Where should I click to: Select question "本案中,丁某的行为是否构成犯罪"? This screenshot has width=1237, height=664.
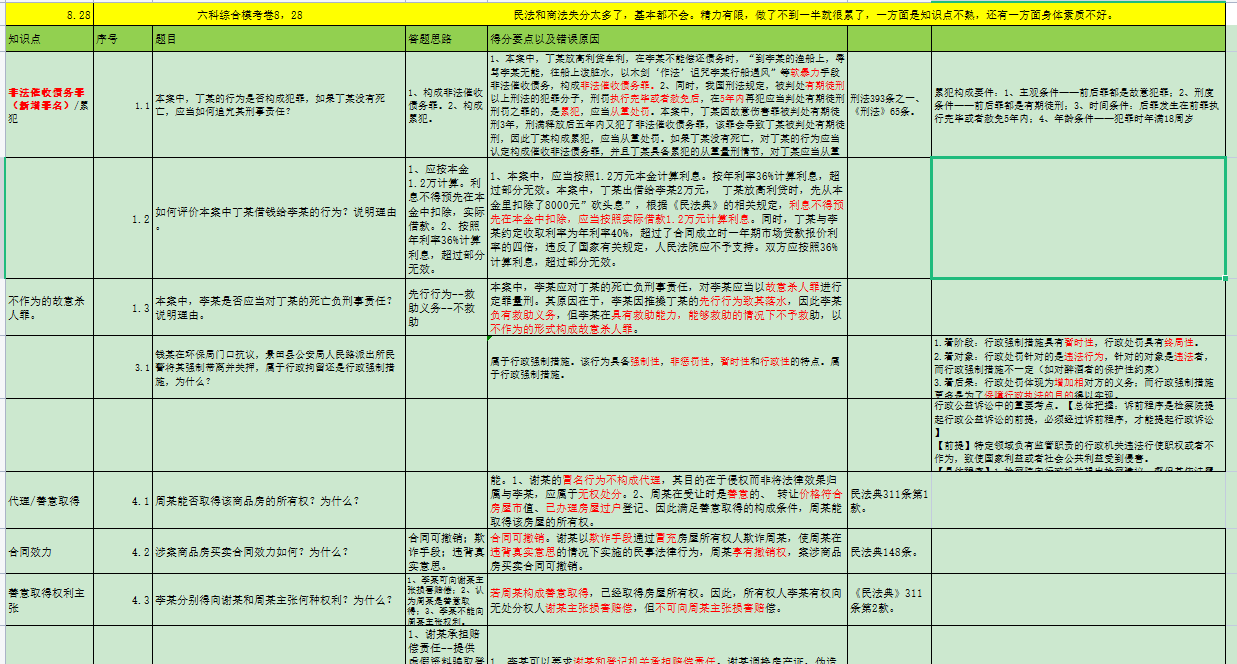(x=279, y=105)
